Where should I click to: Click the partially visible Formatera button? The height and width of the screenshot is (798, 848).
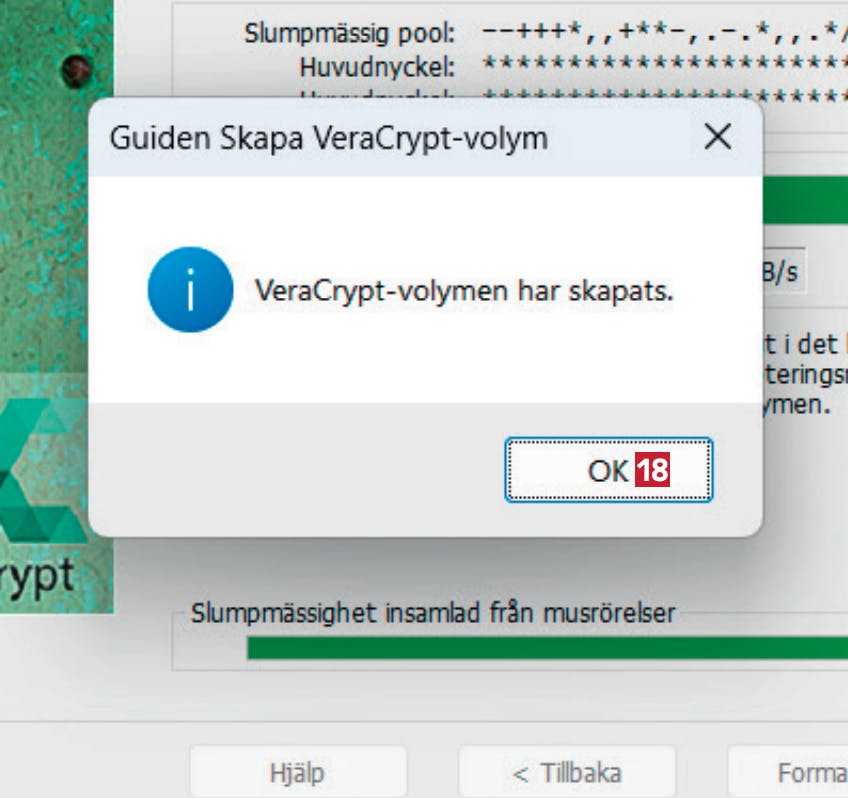[x=788, y=772]
